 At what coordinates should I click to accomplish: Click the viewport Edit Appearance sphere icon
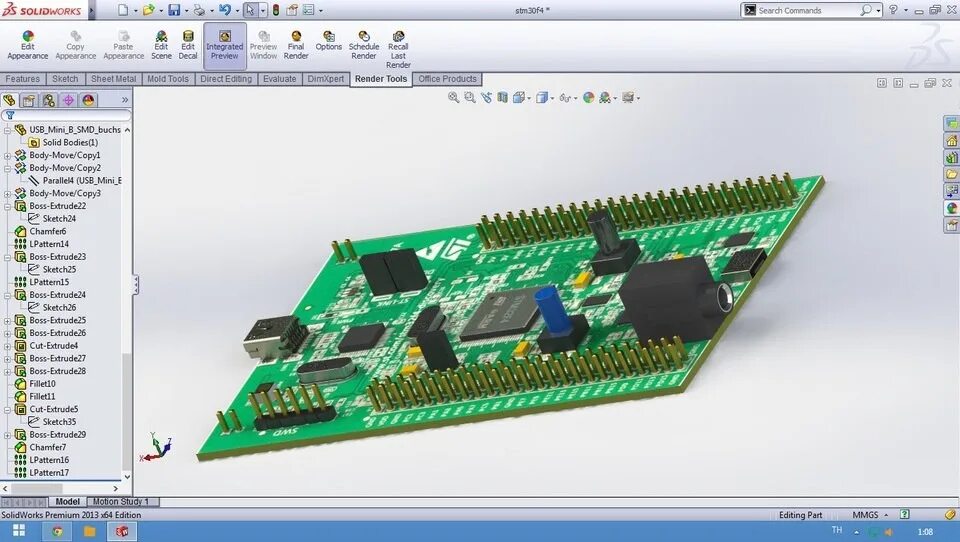pos(588,97)
